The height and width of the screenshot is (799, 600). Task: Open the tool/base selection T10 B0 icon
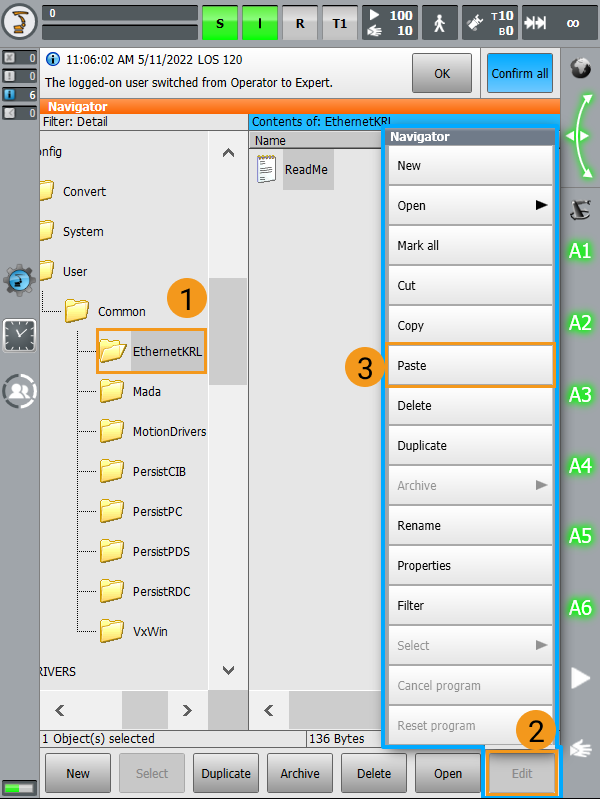click(490, 23)
